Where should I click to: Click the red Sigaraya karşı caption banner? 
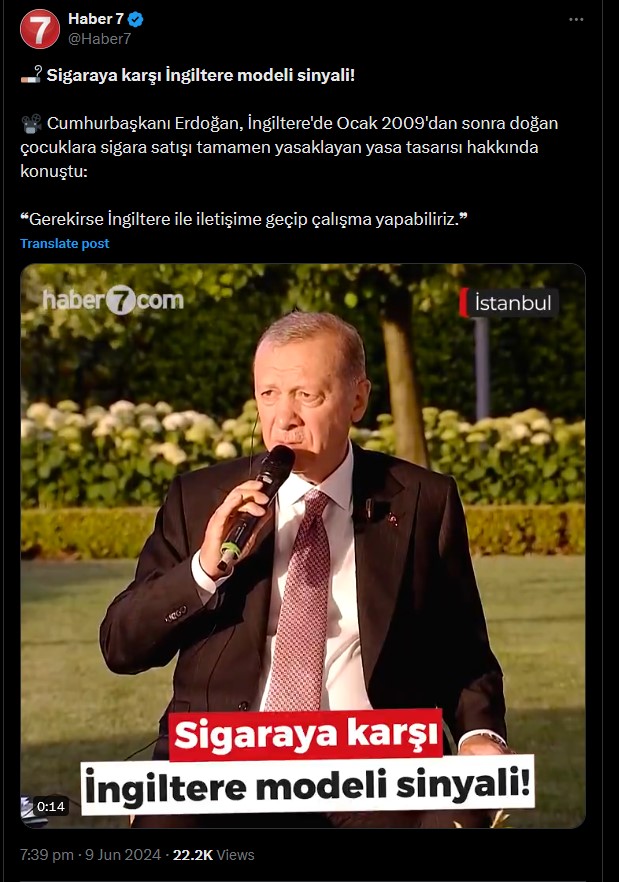[306, 735]
